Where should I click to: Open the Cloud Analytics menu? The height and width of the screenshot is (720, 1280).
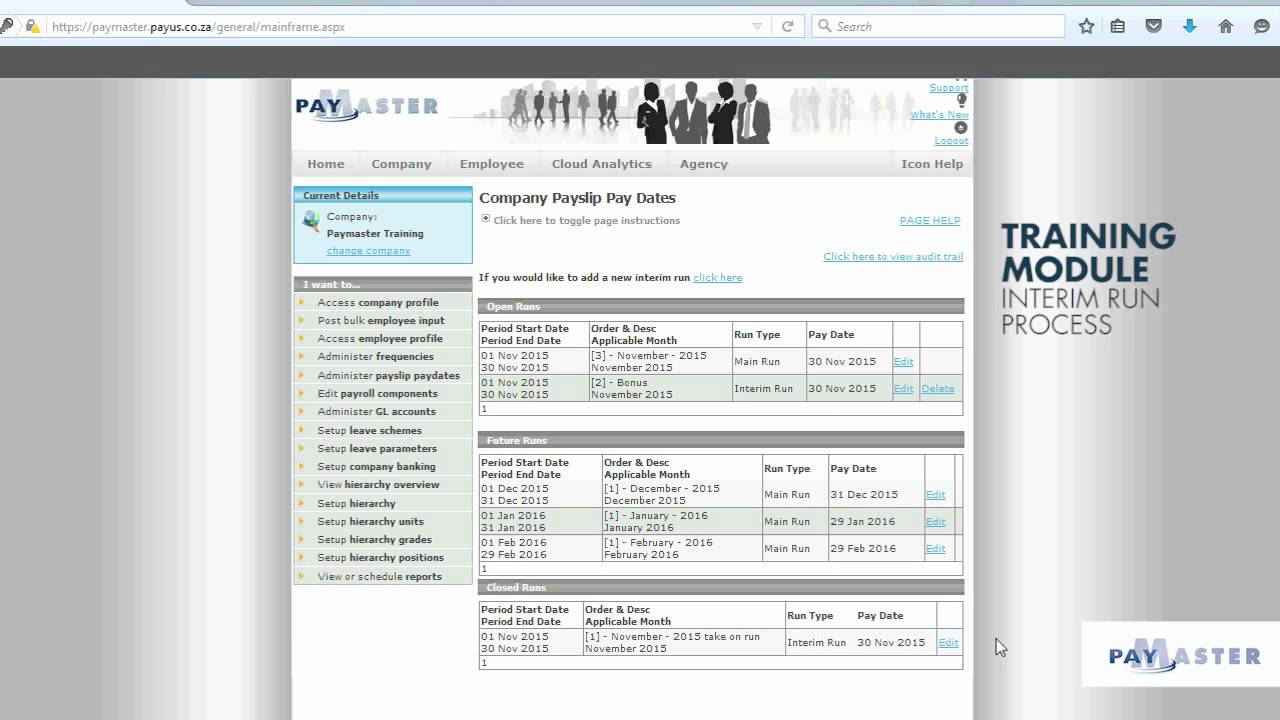601,164
